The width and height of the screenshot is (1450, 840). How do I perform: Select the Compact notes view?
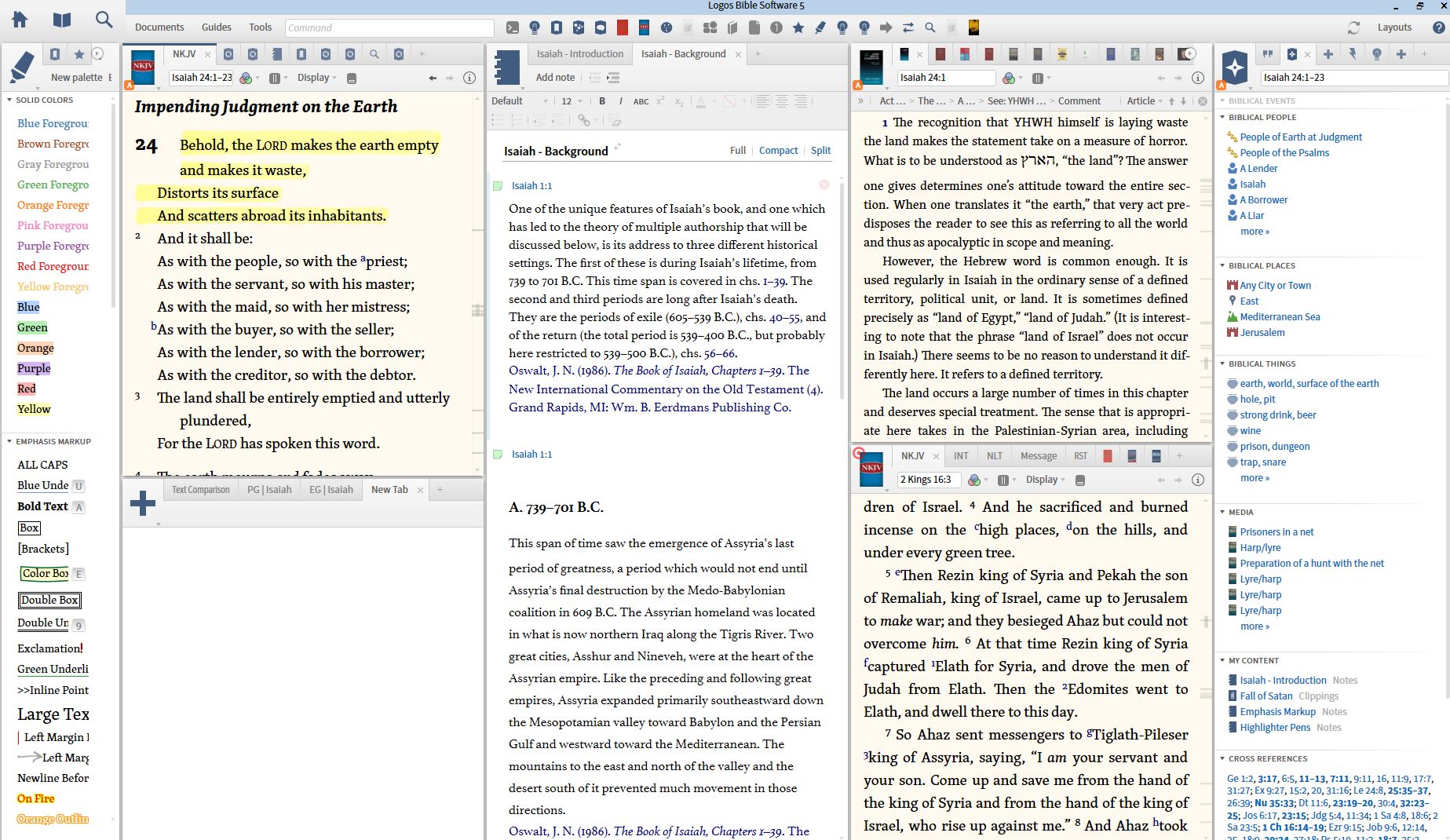pyautogui.click(x=778, y=151)
